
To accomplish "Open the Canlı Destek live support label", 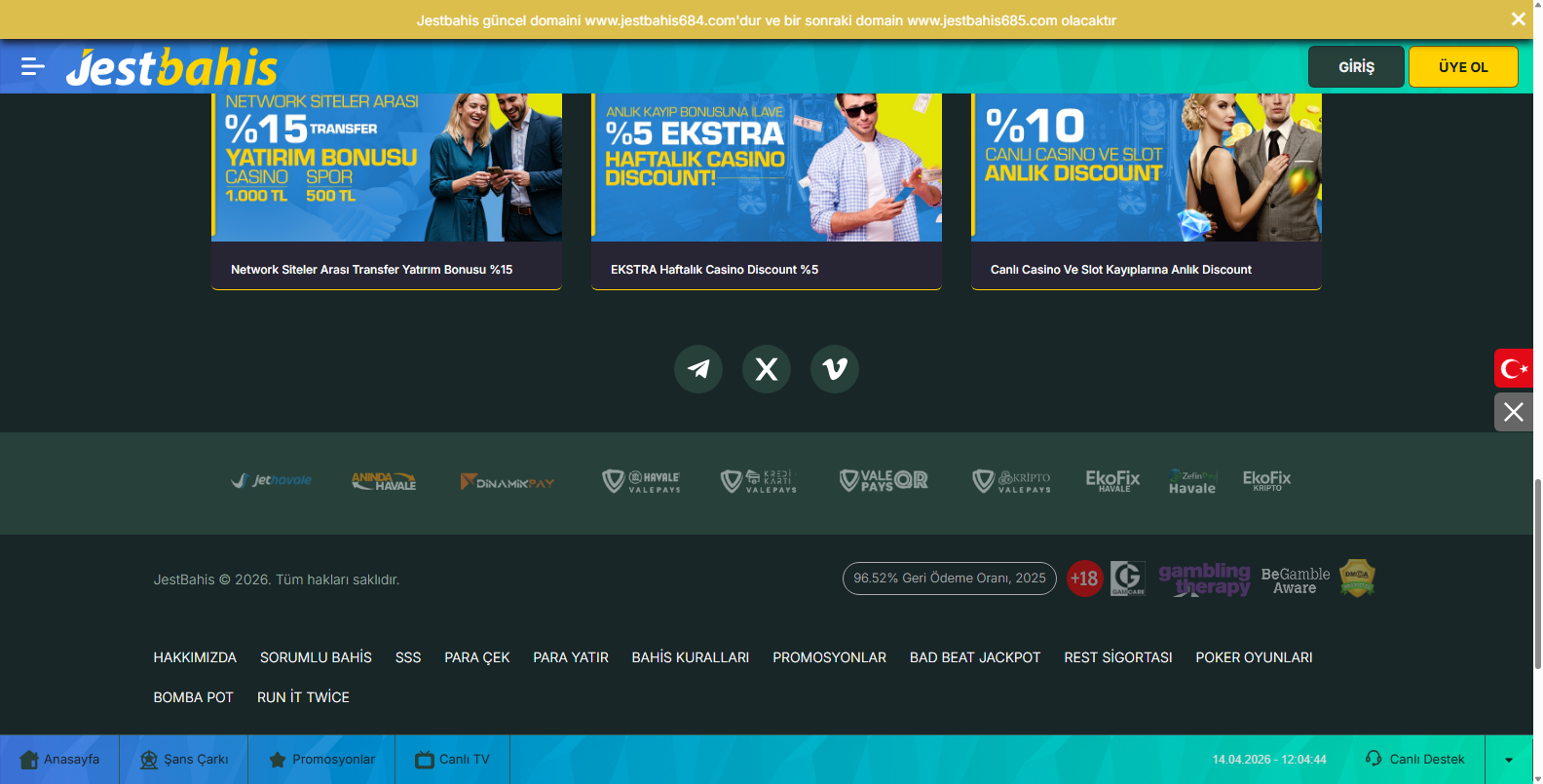I will tap(1427, 760).
